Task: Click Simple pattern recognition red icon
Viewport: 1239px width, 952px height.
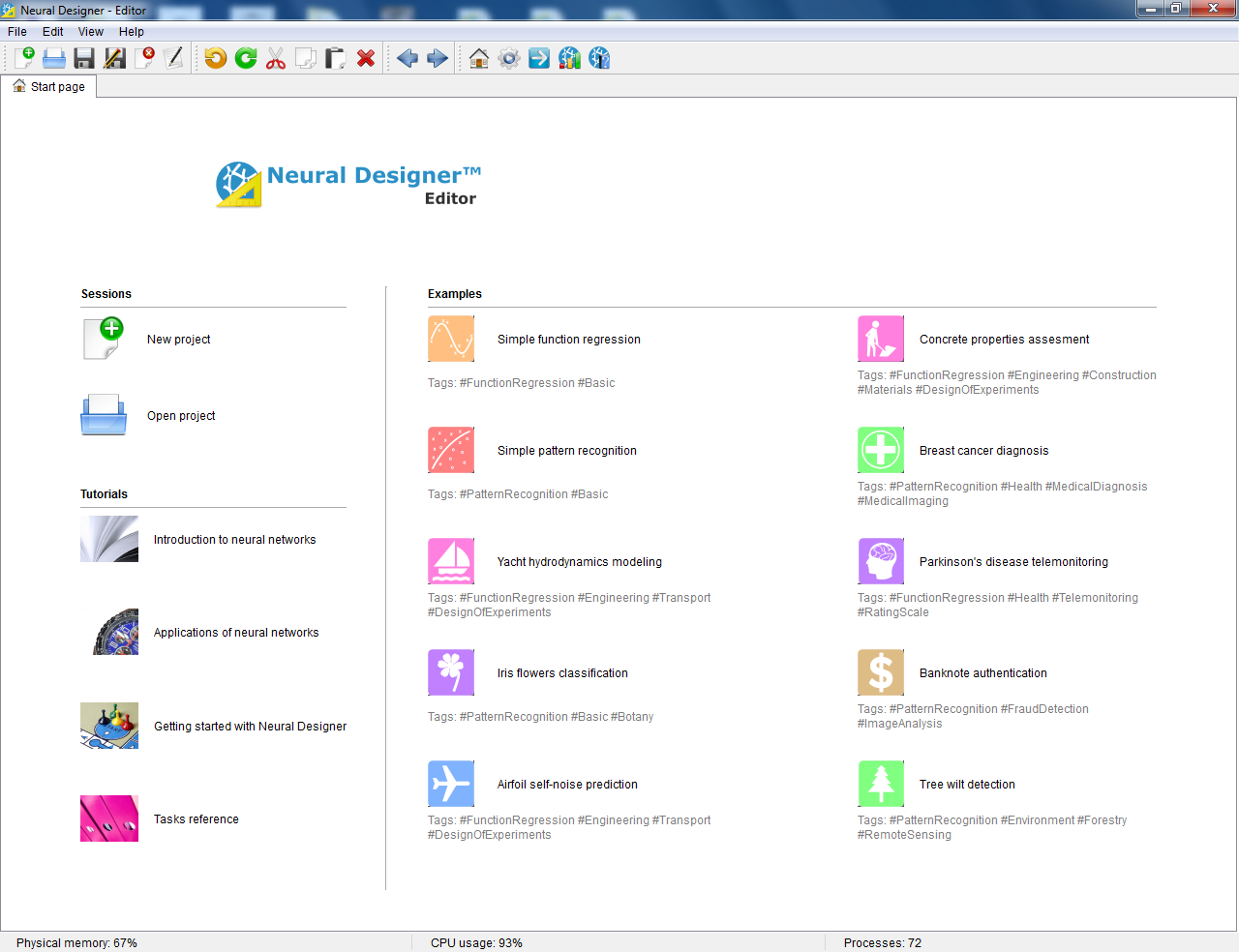Action: (x=451, y=450)
